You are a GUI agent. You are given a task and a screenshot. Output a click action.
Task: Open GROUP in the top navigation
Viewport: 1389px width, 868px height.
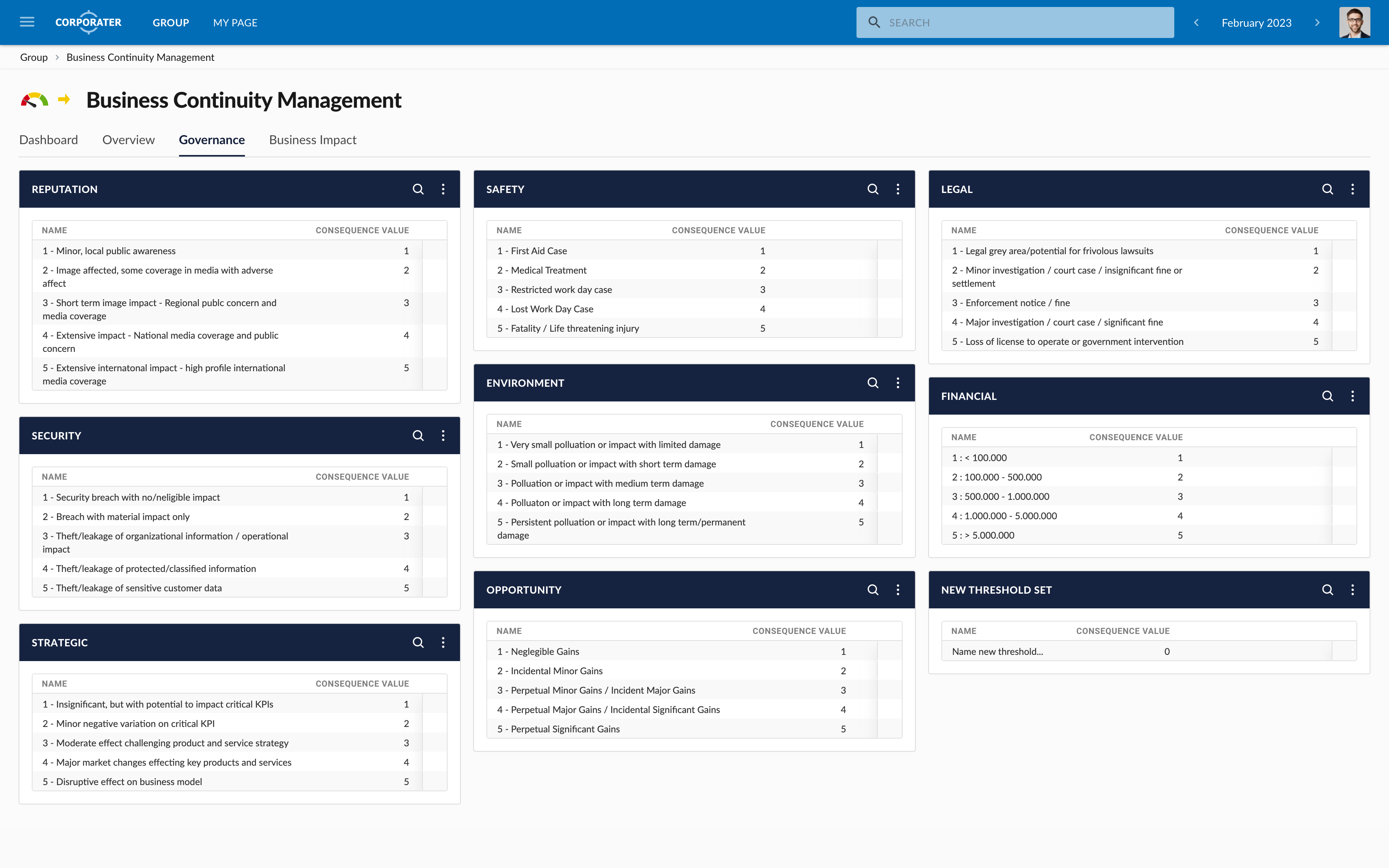(x=171, y=22)
